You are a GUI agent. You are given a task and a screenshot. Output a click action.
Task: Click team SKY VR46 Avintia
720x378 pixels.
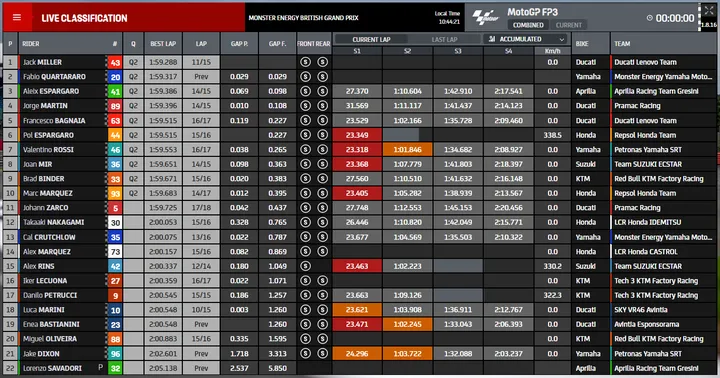point(641,310)
